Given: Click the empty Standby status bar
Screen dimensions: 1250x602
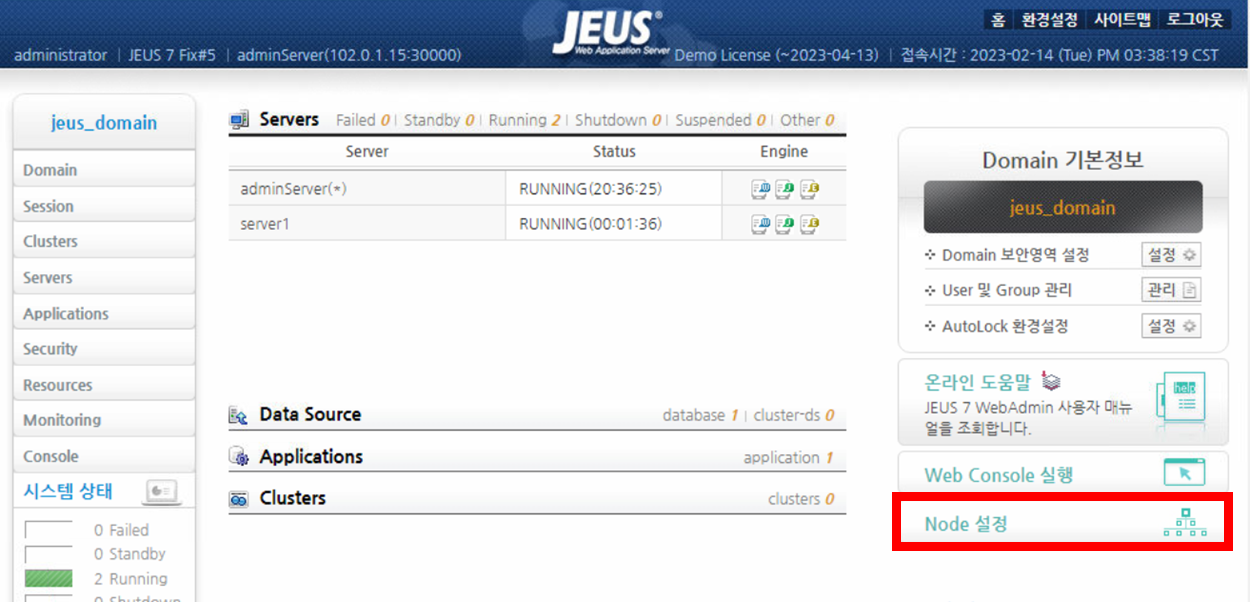Looking at the screenshot, I should click(x=48, y=554).
